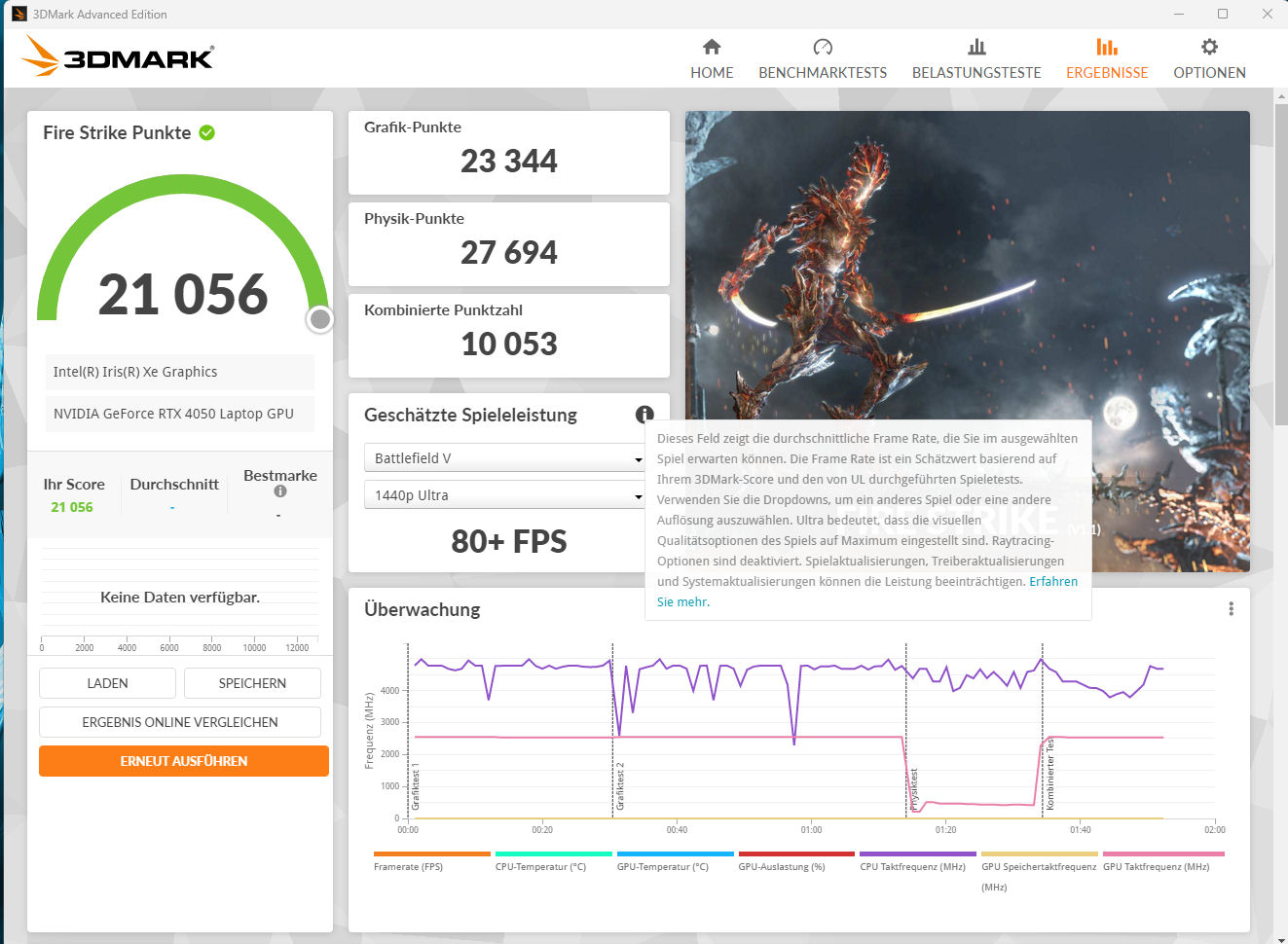Image resolution: width=1288 pixels, height=944 pixels.
Task: Open the 1440p Ultra resolution dropdown
Action: 505,495
